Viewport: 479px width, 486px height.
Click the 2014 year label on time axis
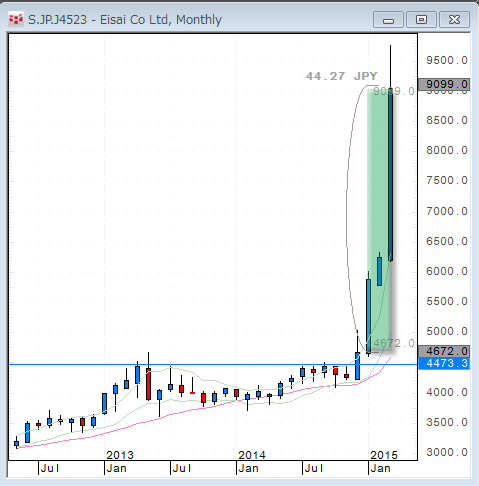[x=252, y=455]
